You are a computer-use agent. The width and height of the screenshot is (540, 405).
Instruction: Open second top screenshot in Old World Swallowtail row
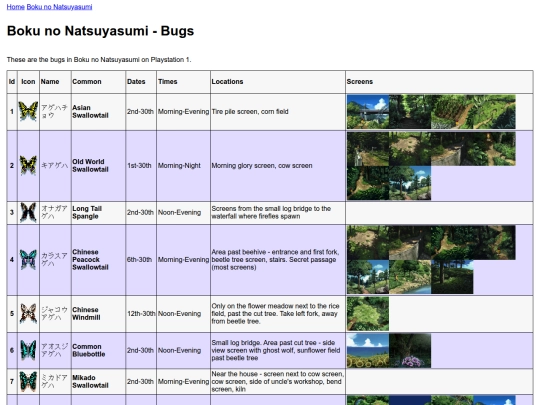click(x=410, y=149)
